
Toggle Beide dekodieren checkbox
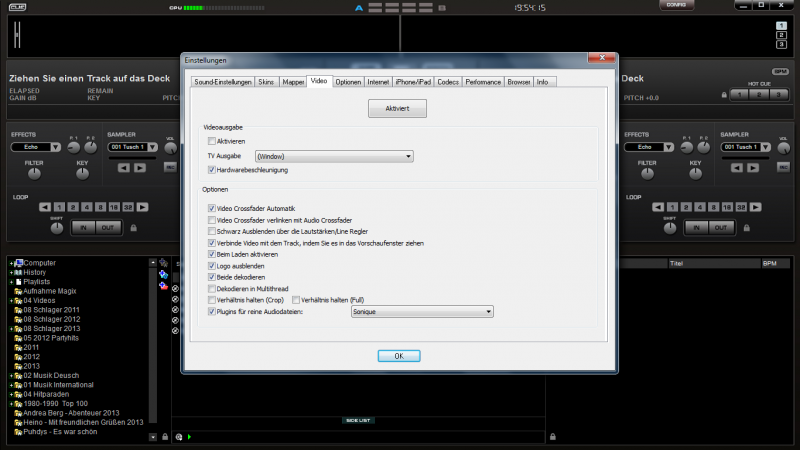pyautogui.click(x=212, y=277)
